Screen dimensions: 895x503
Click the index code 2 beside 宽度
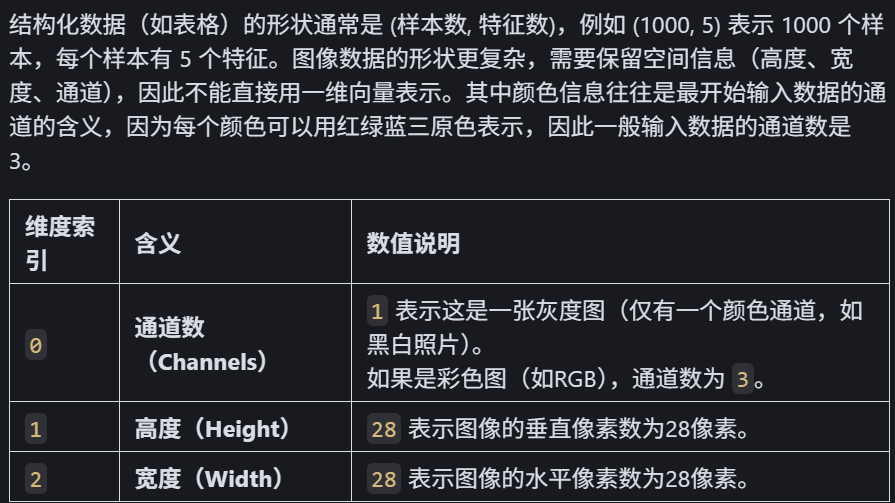click(x=35, y=479)
